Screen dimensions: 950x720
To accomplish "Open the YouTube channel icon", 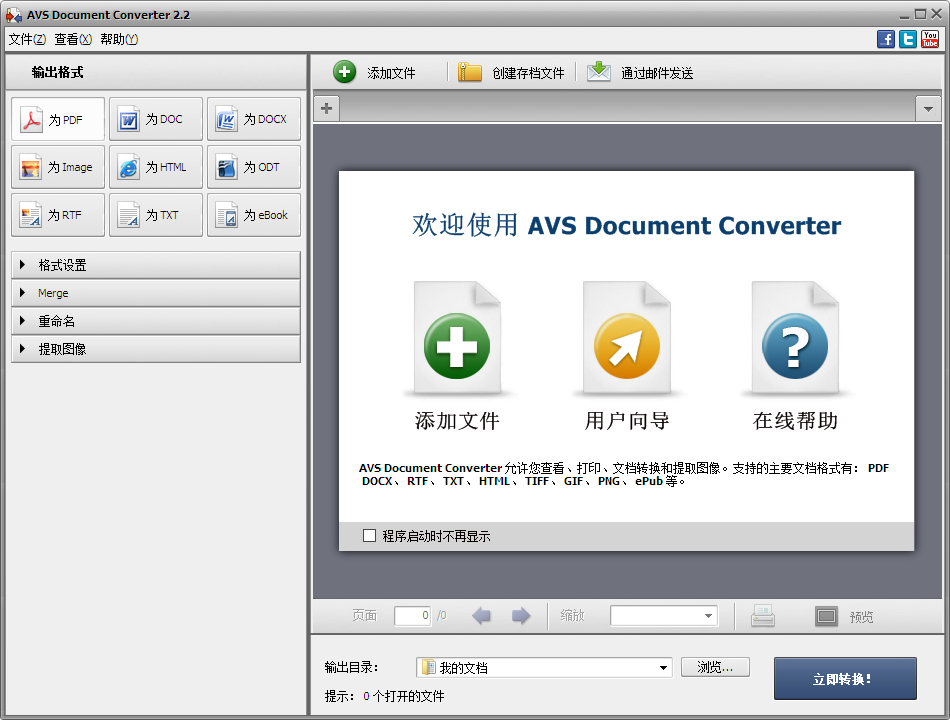I will click(929, 39).
